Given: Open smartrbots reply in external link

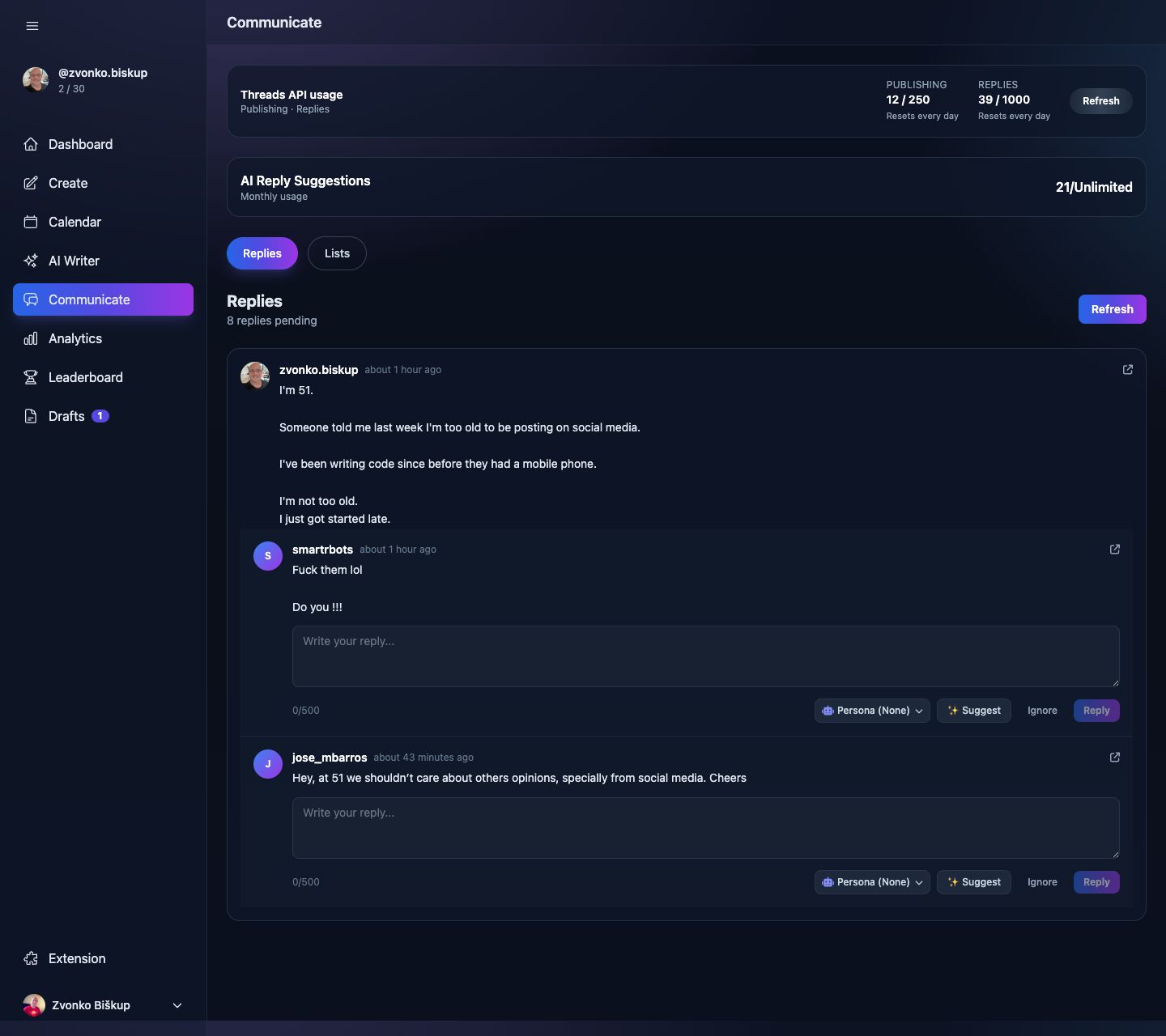Looking at the screenshot, I should 1115,550.
